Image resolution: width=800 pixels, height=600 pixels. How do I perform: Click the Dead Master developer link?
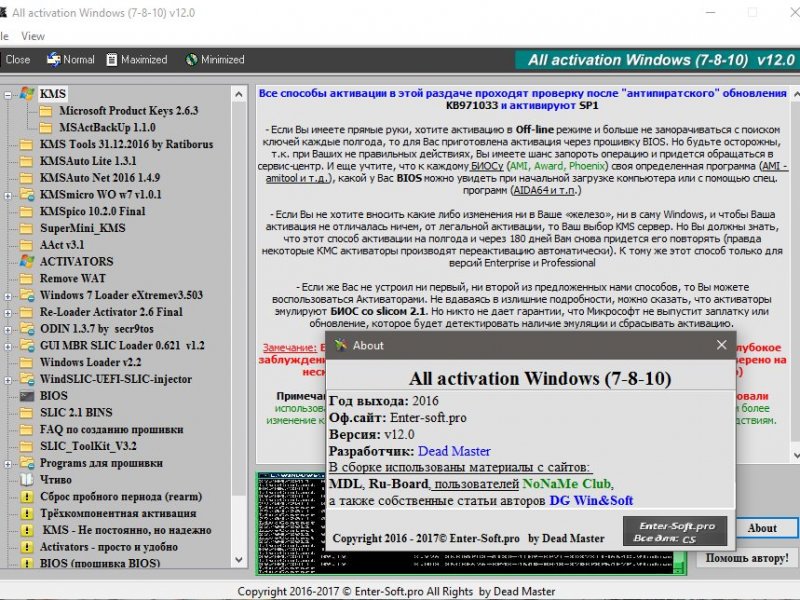pos(454,451)
